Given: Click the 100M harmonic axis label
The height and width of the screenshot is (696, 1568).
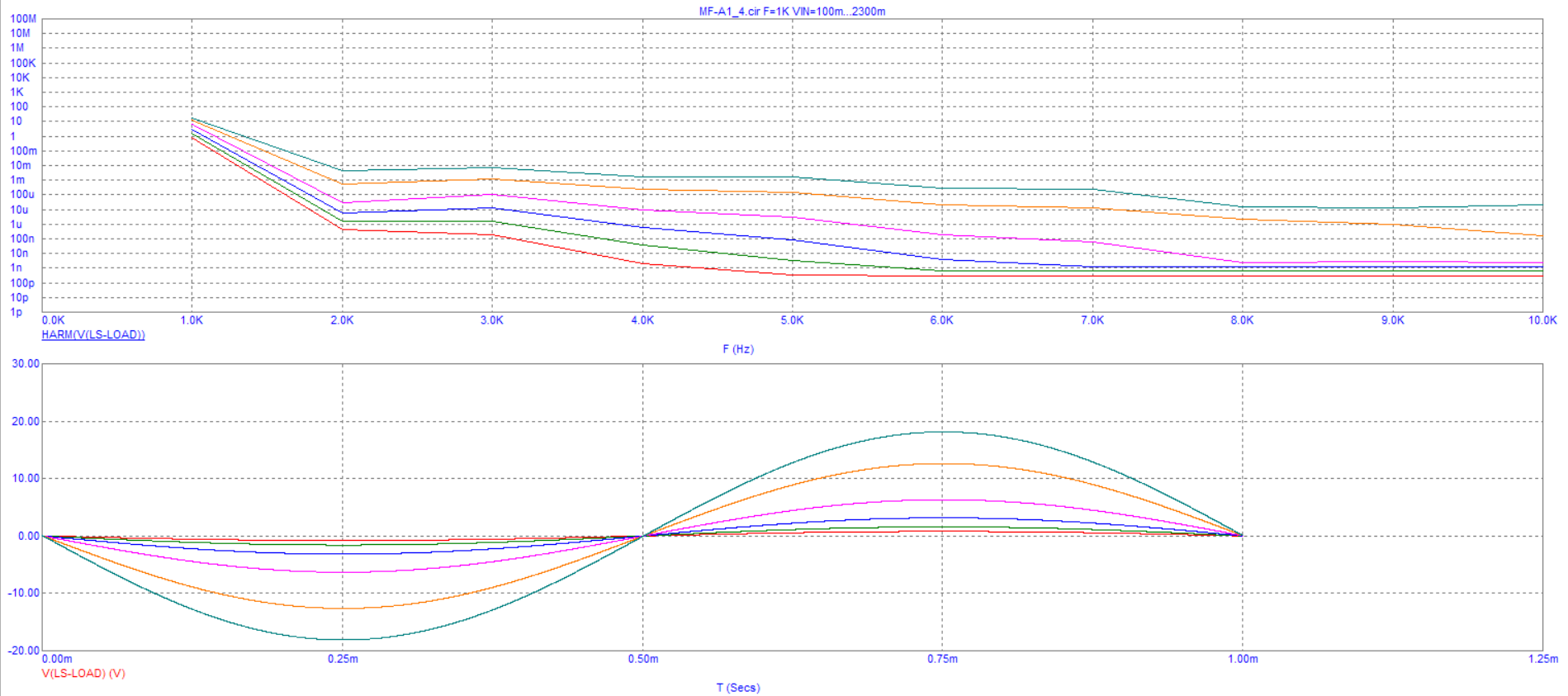Looking at the screenshot, I should (x=23, y=19).
